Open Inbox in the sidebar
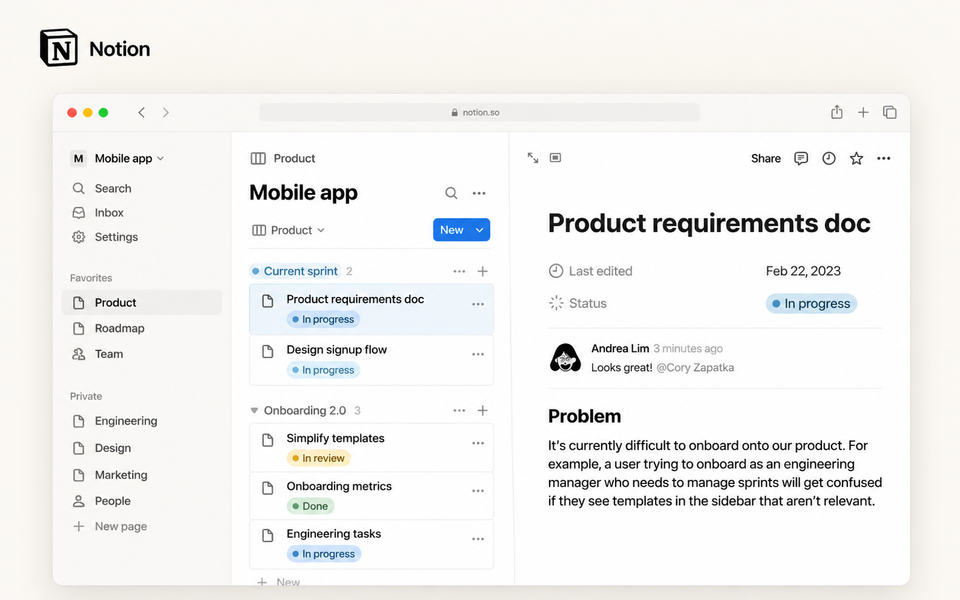Screen dimensions: 960x600 [x=98, y=212]
